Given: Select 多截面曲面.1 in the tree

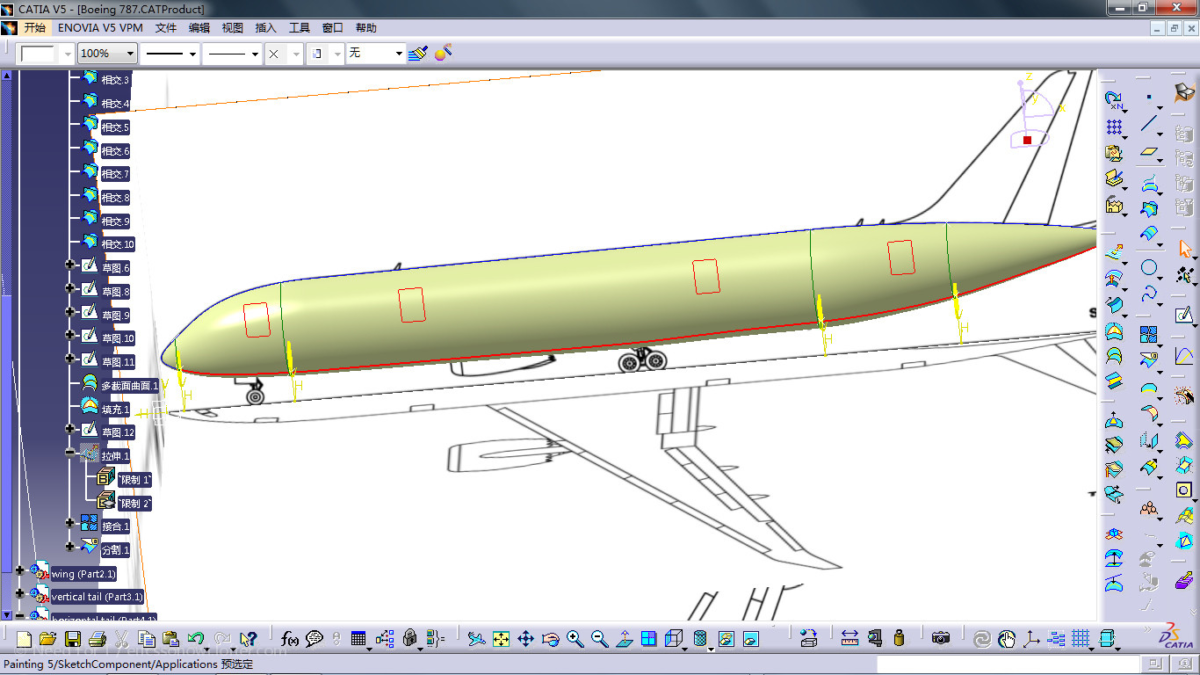Looking at the screenshot, I should [129, 386].
